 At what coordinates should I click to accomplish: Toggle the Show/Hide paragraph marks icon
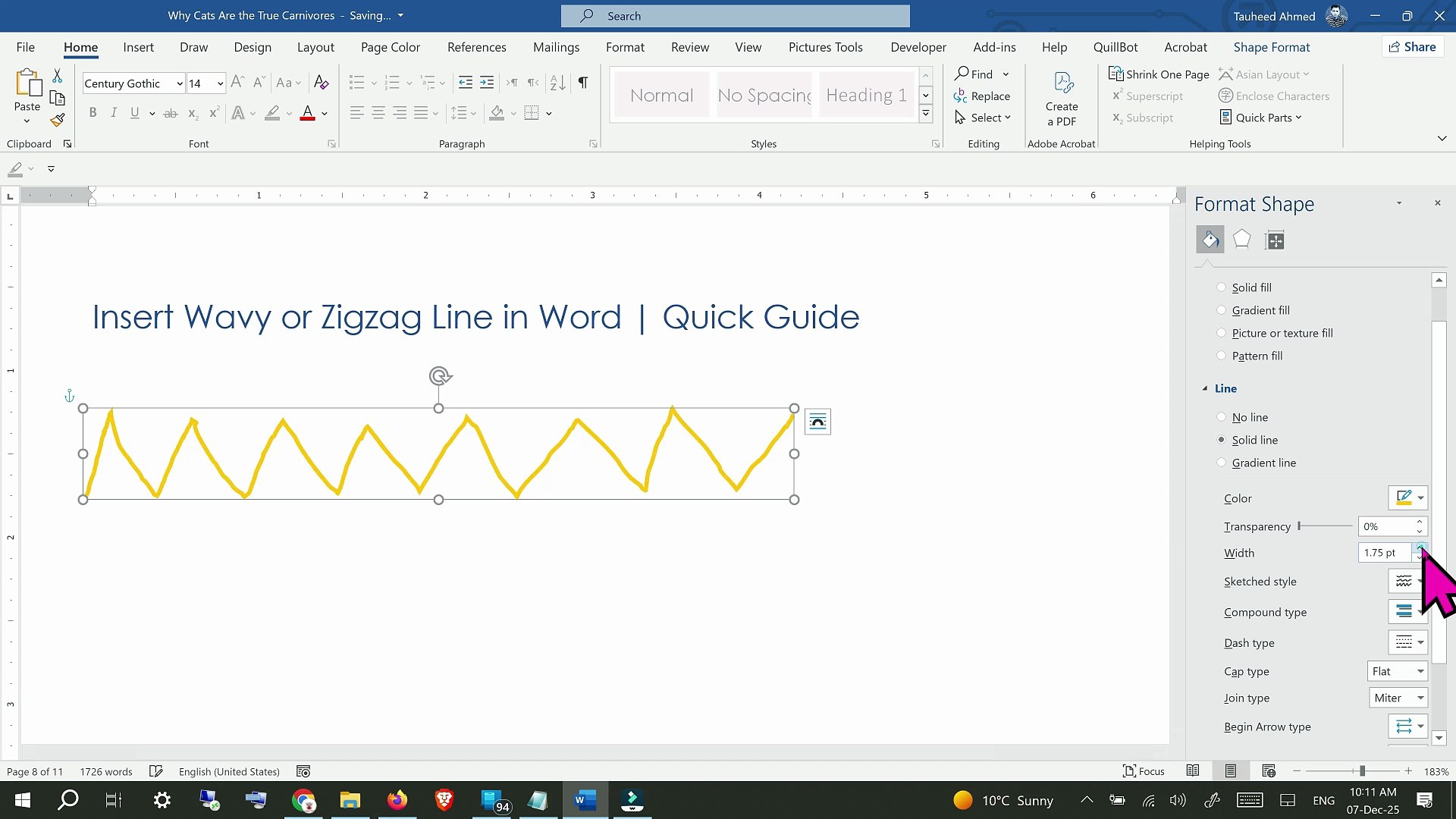582,83
